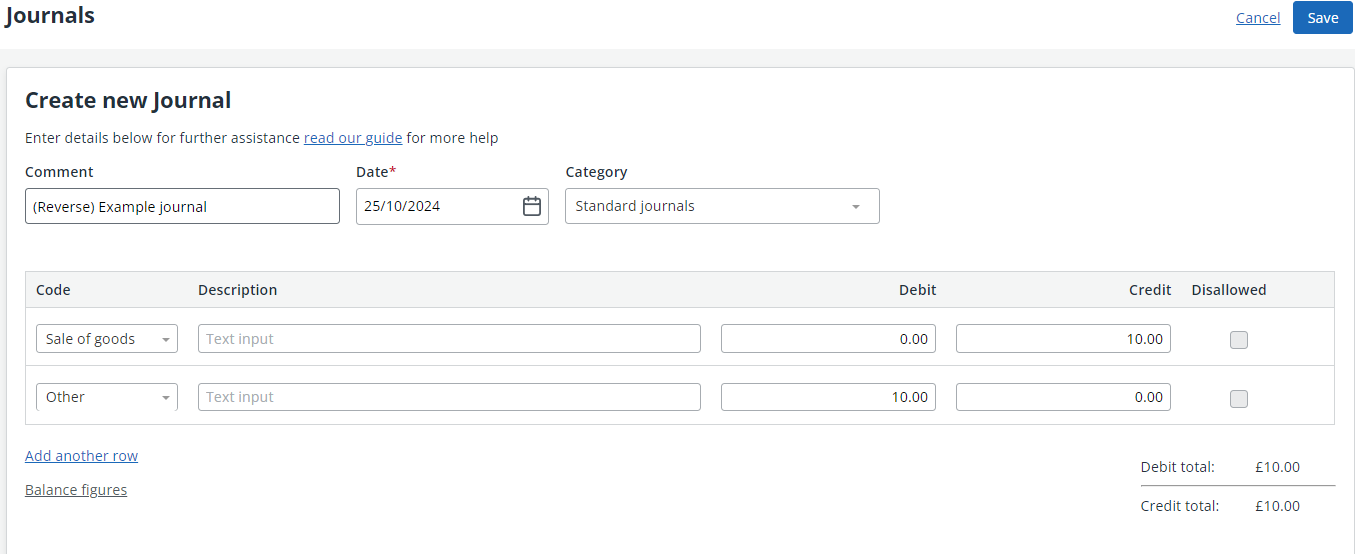Click Credit field in Other row

click(x=1063, y=397)
